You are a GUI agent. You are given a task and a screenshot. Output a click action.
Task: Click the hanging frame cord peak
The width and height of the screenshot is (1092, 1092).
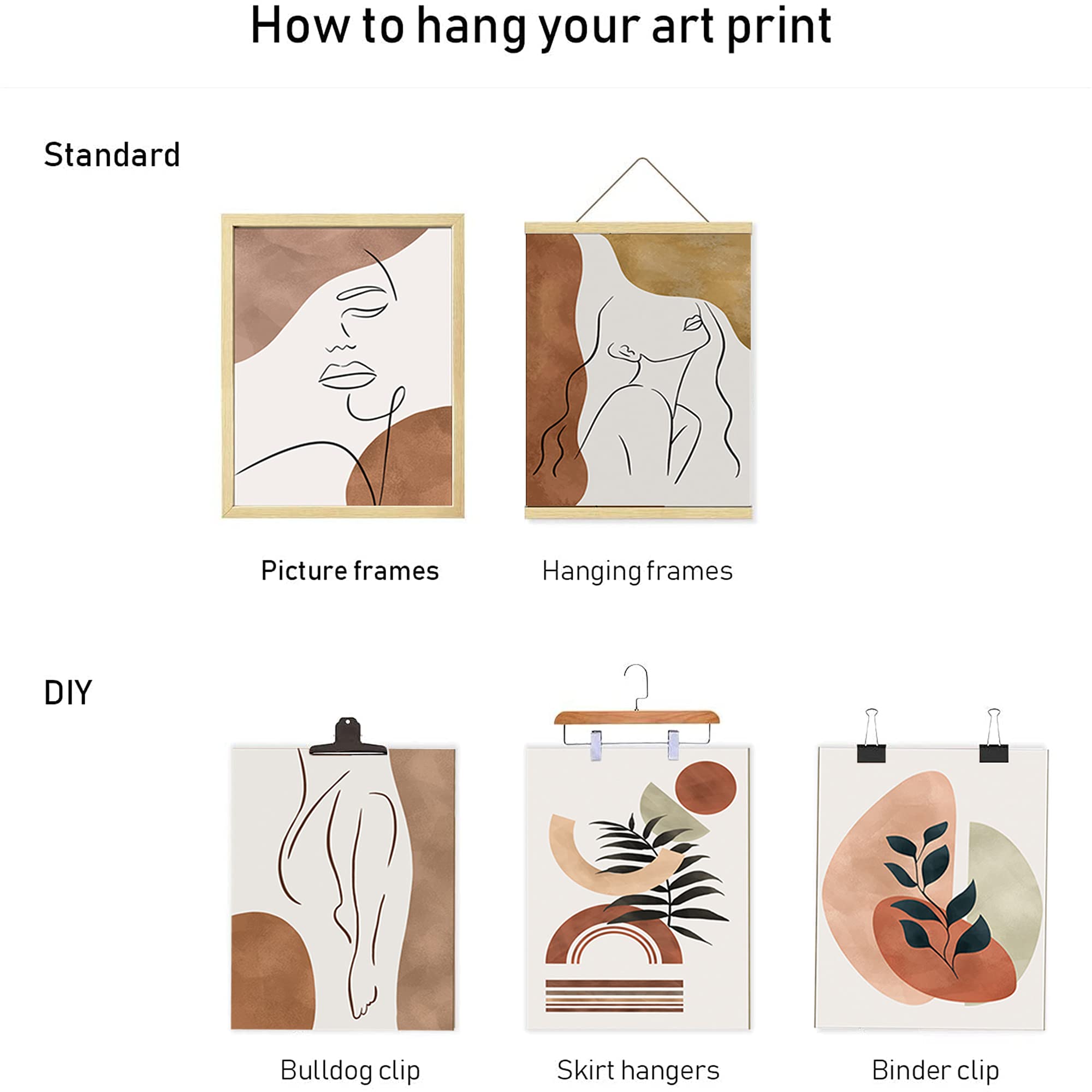[x=642, y=160]
